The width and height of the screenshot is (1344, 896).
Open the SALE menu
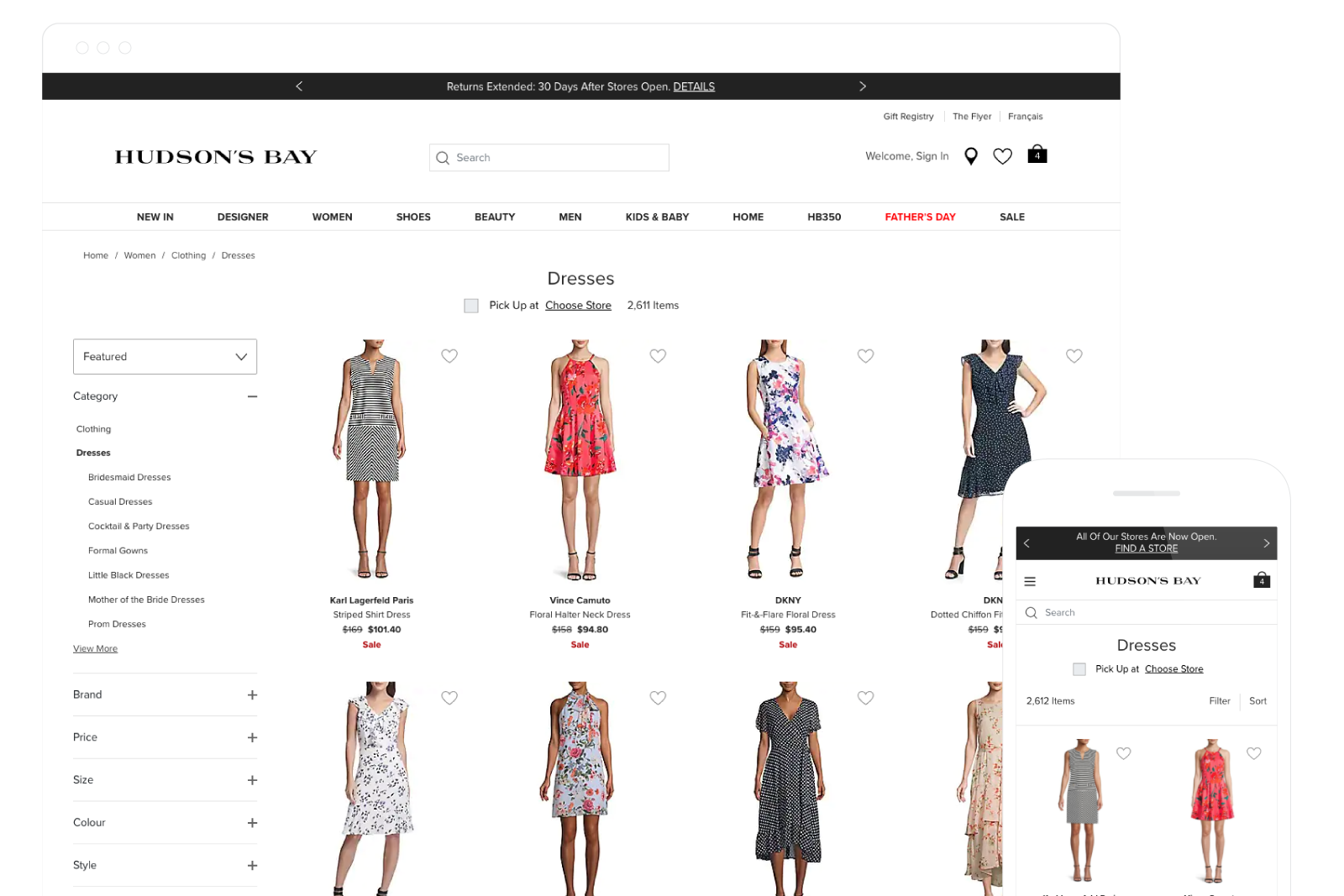pyautogui.click(x=1012, y=217)
